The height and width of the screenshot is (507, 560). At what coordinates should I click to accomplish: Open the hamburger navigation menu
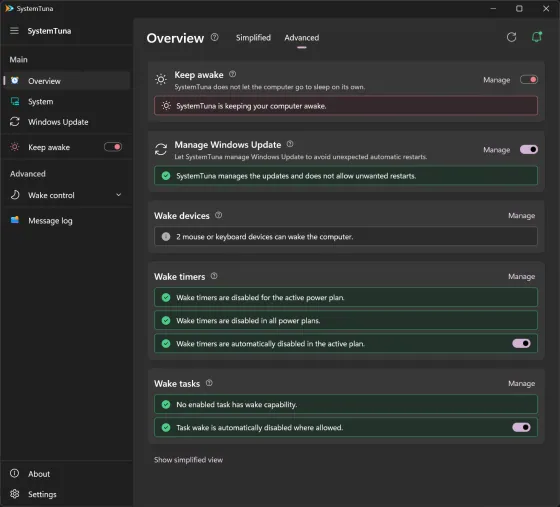pos(14,31)
